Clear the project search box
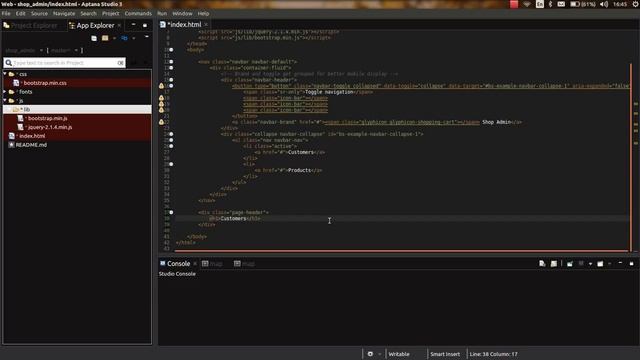 click(120, 63)
